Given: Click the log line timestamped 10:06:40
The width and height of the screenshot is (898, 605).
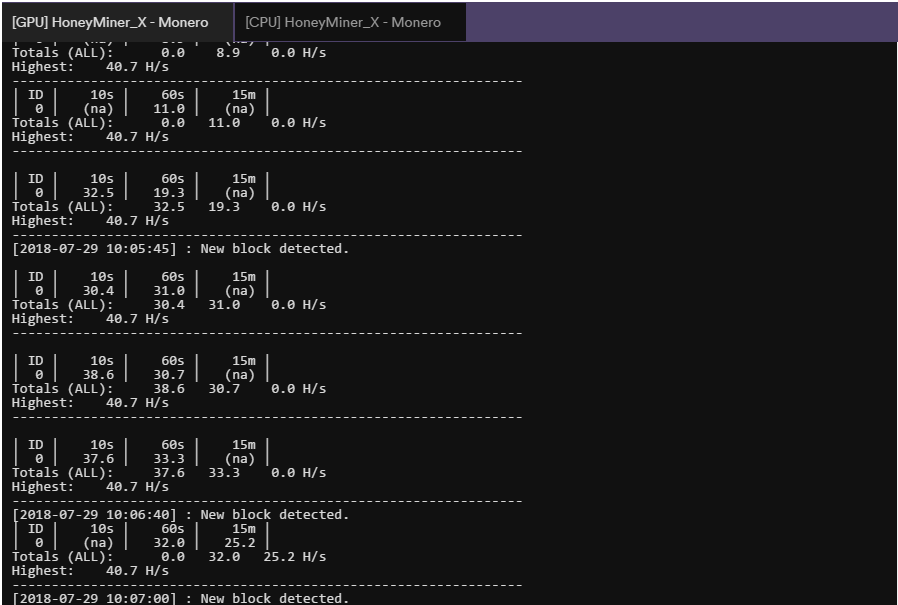Looking at the screenshot, I should 180,514.
